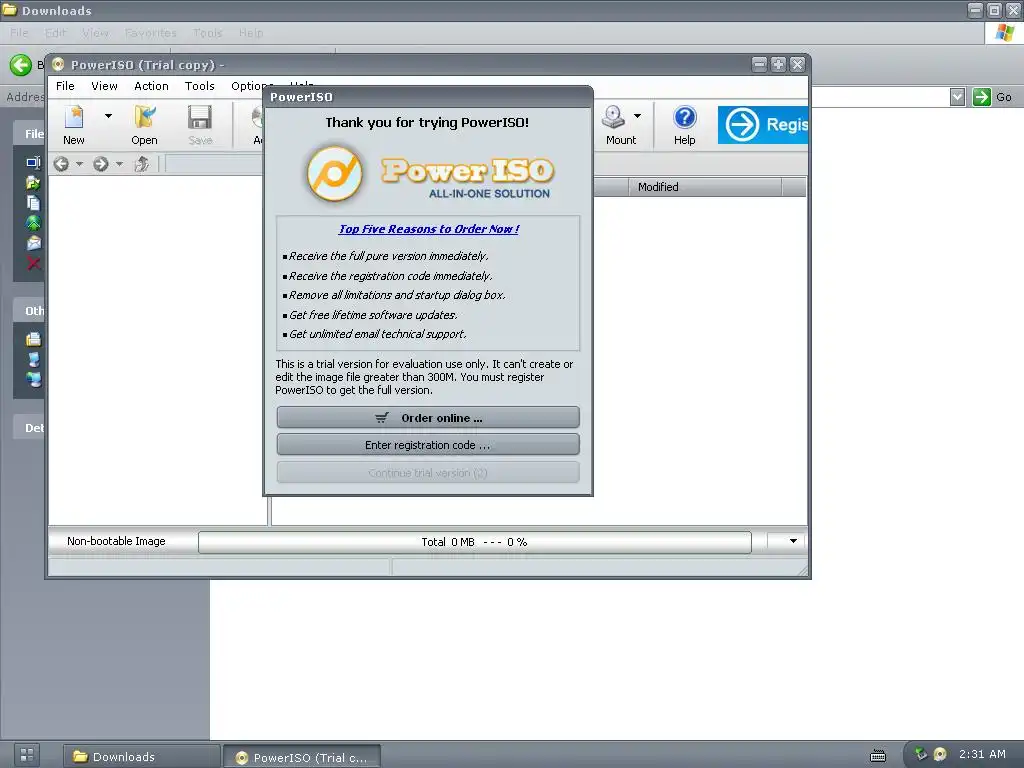Click the PowerISO forward navigation arrow
The height and width of the screenshot is (768, 1024).
click(101, 164)
